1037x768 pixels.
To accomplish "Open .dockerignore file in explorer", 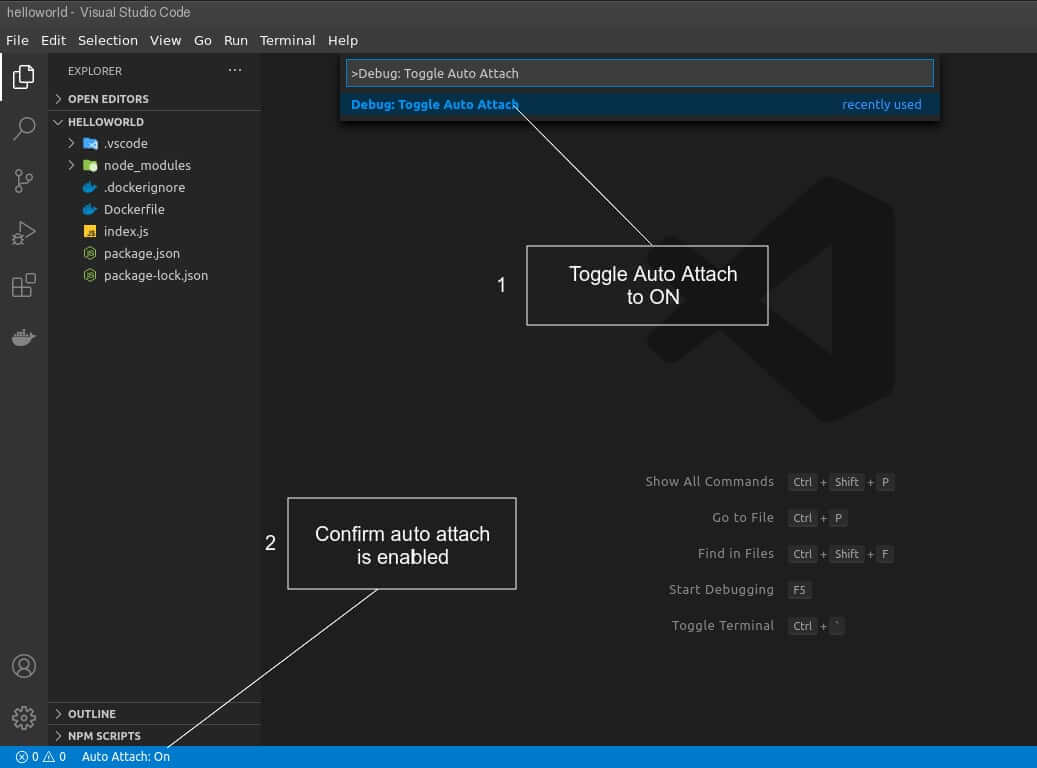I will [144, 187].
